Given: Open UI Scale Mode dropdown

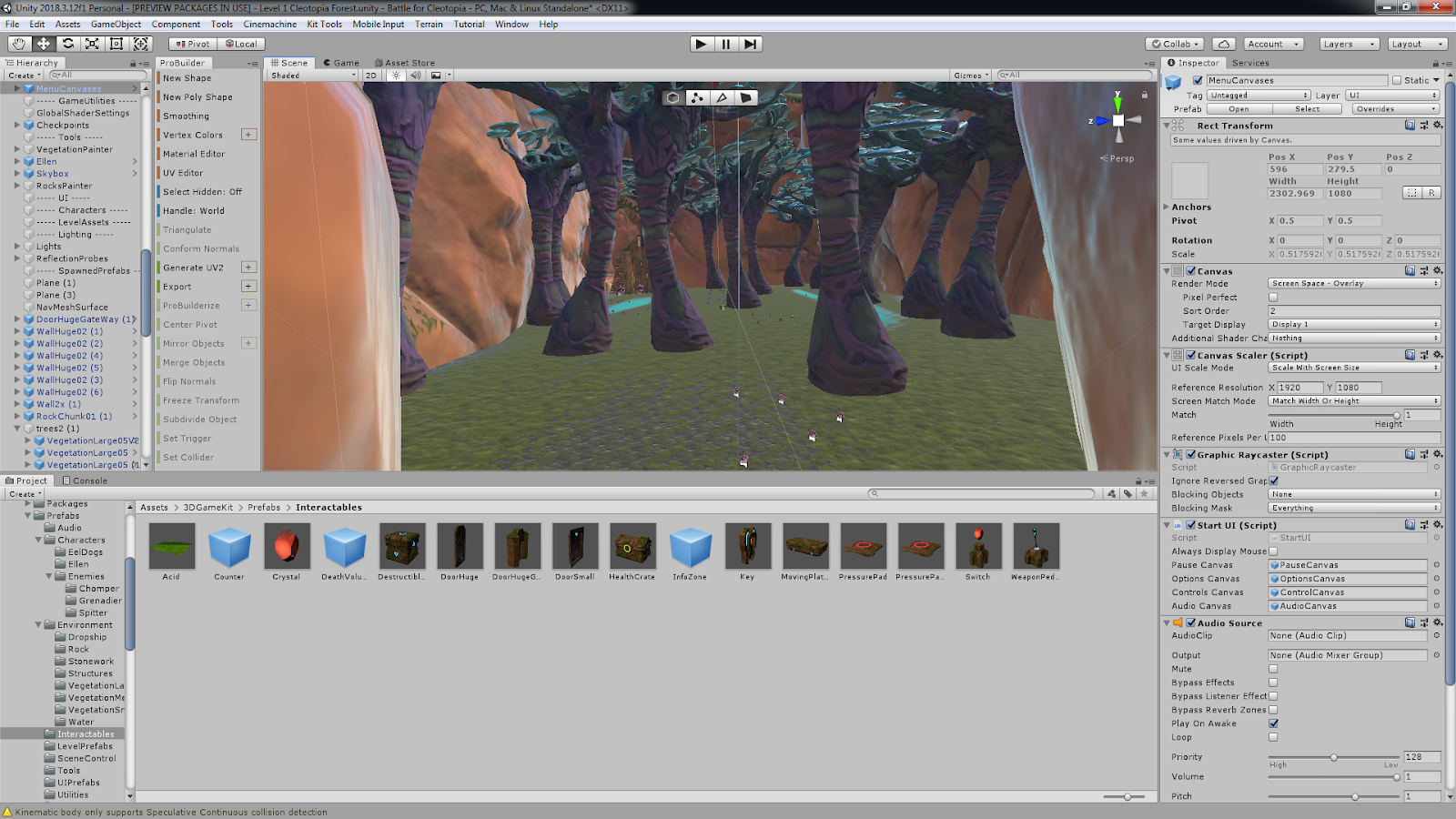Looking at the screenshot, I should [x=1354, y=368].
